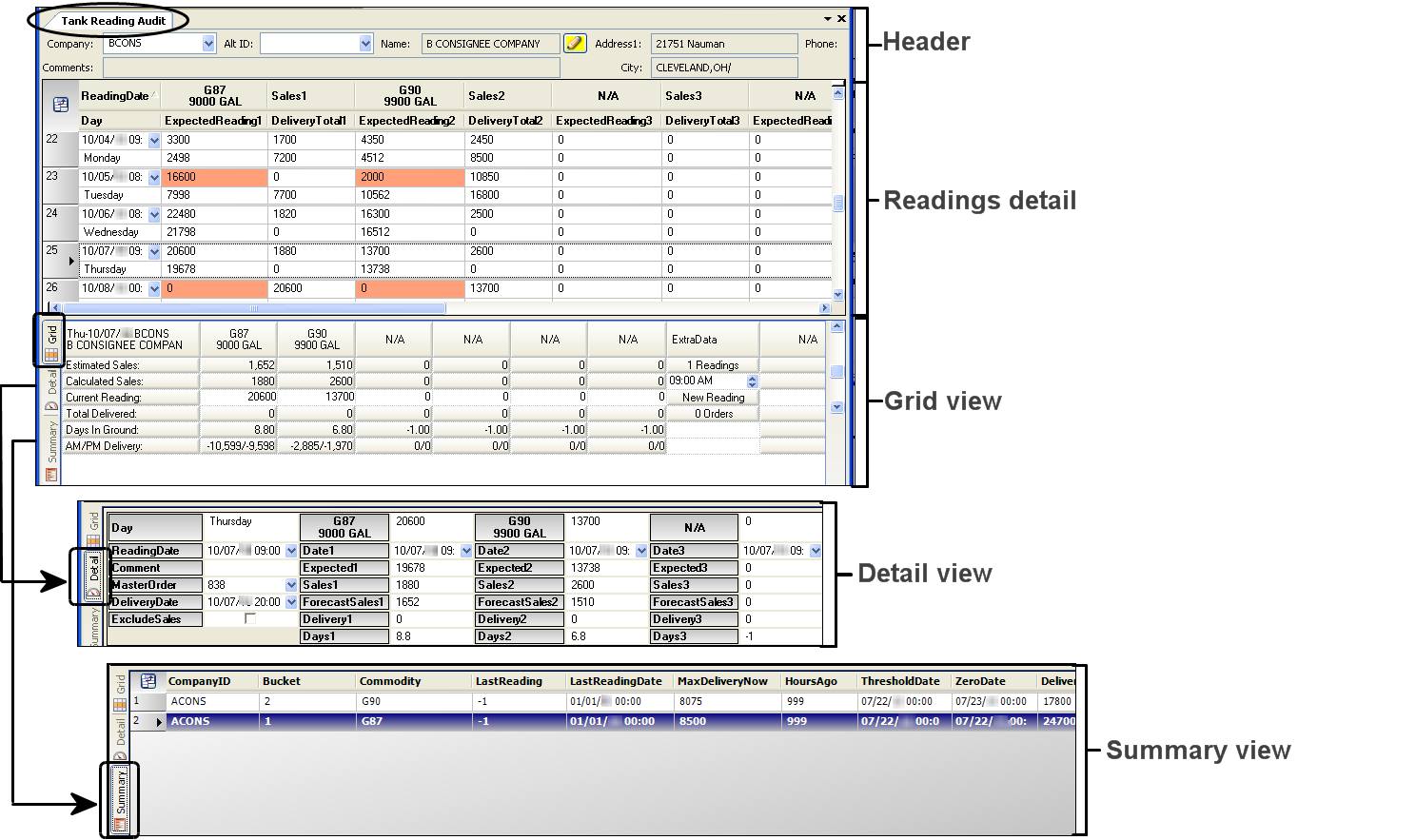Select the Summary side tab in the top window
This screenshot has height=840, width=1416.
pyautogui.click(x=51, y=451)
